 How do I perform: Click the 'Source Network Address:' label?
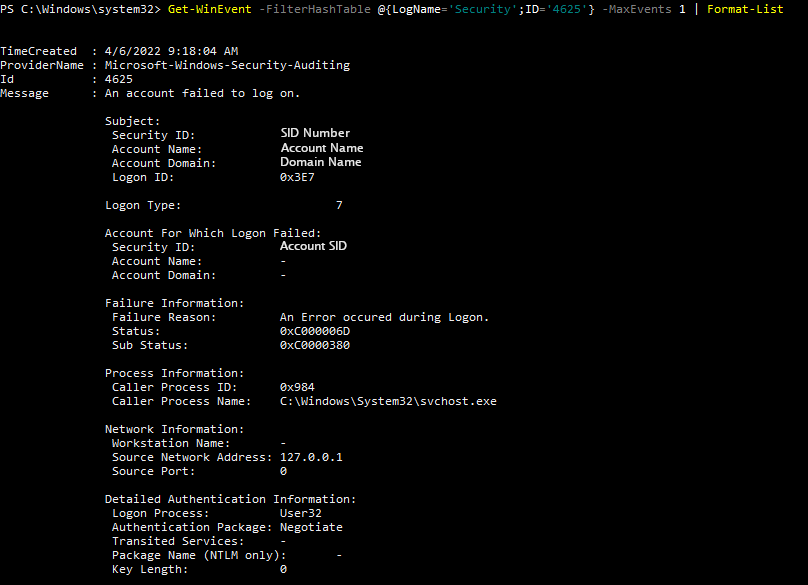[x=192, y=457]
